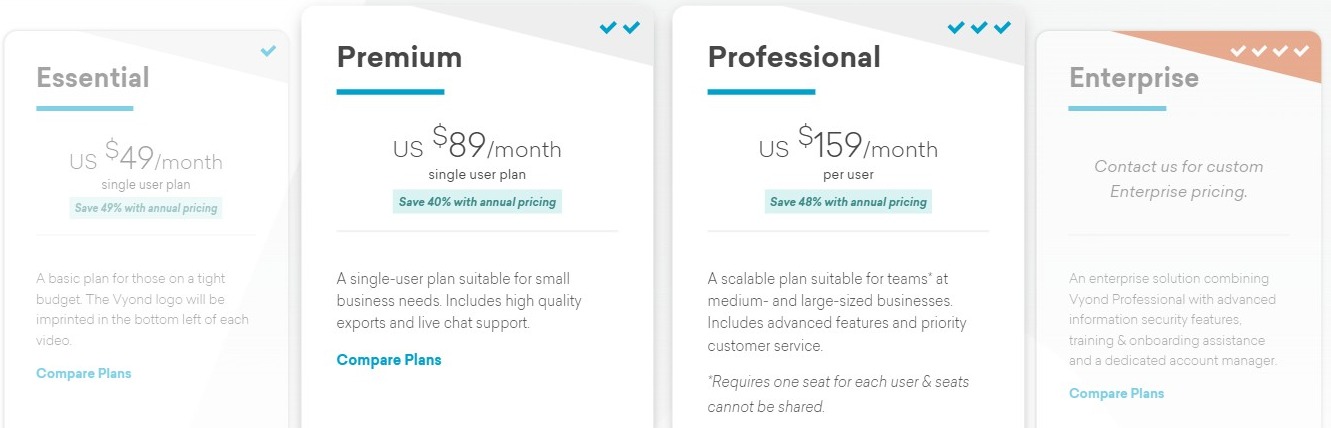Click the US $159/month price
The height and width of the screenshot is (428, 1331).
[x=849, y=146]
